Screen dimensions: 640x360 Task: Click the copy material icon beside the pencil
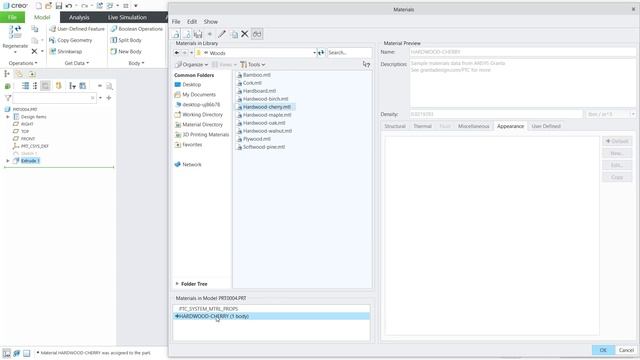pyautogui.click(x=234, y=34)
